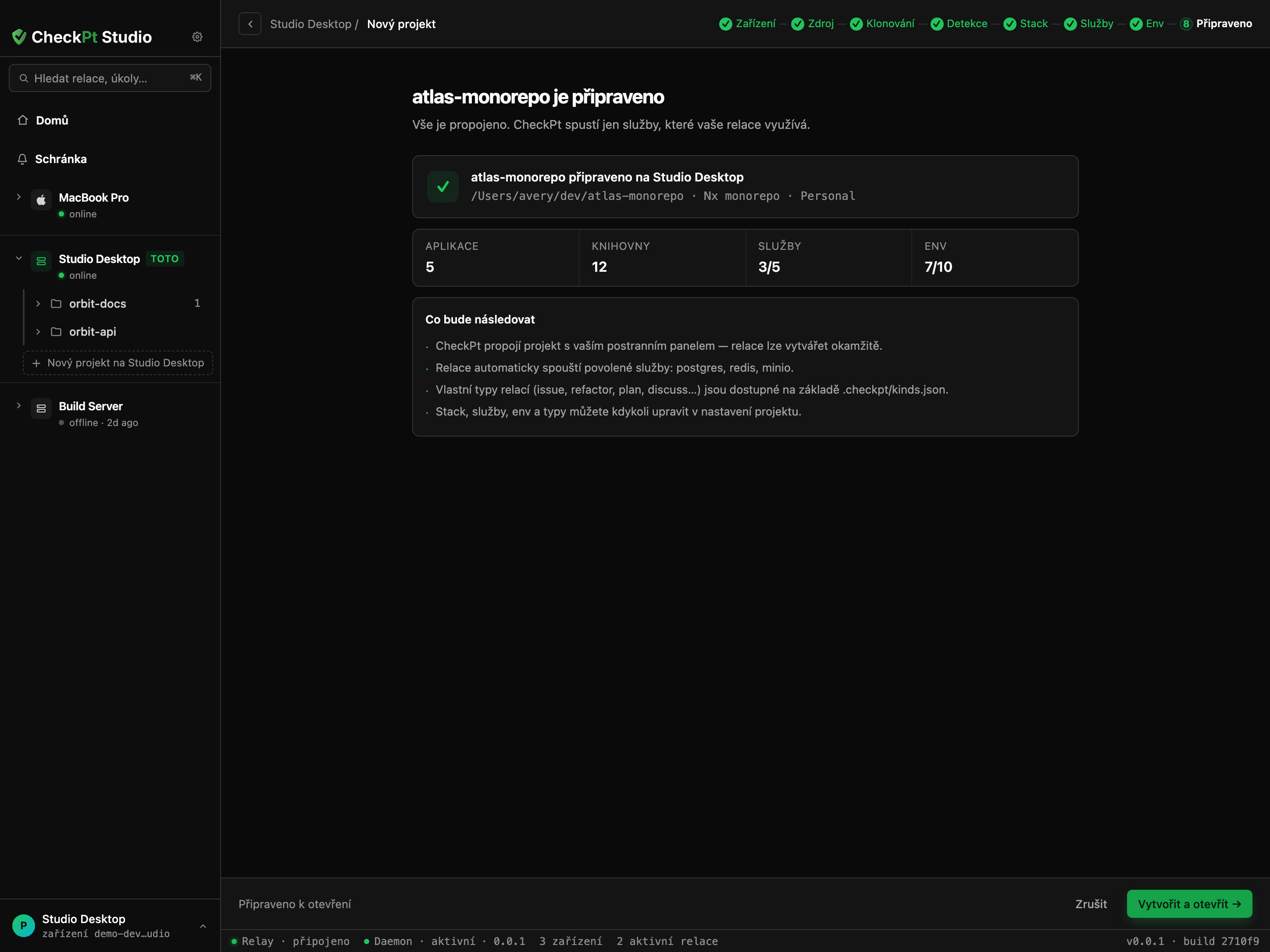Click the ENV 7/10 stat cell
The width and height of the screenshot is (1270, 952).
(x=995, y=258)
